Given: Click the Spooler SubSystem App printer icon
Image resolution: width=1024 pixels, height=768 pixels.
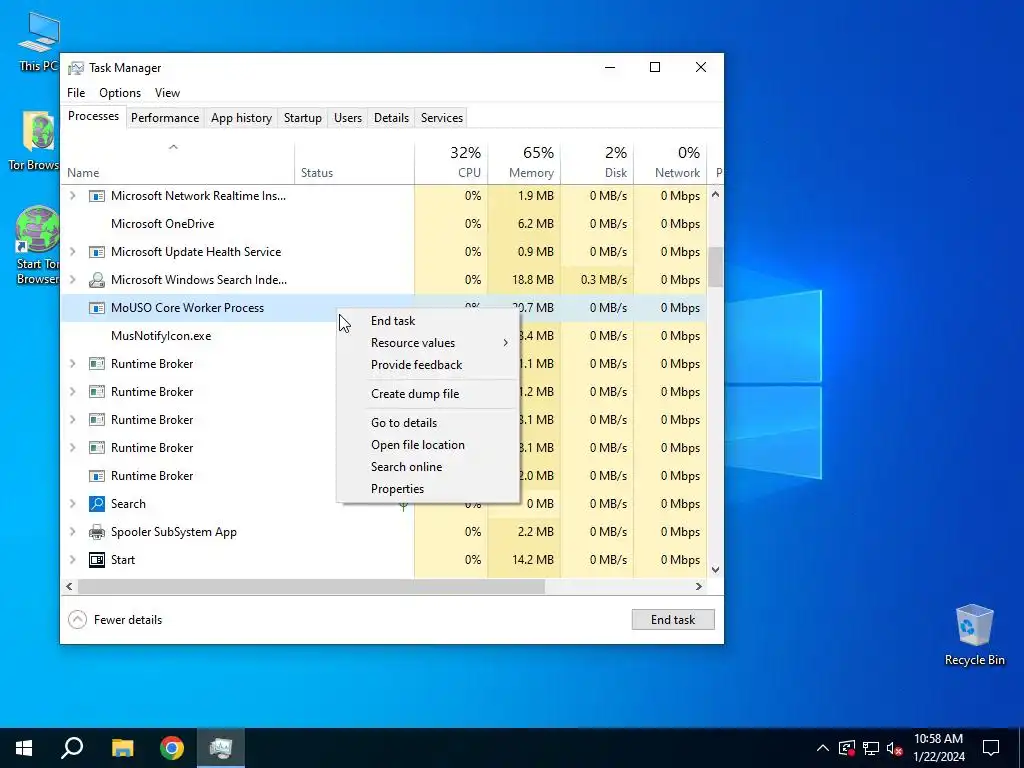Looking at the screenshot, I should coord(97,532).
